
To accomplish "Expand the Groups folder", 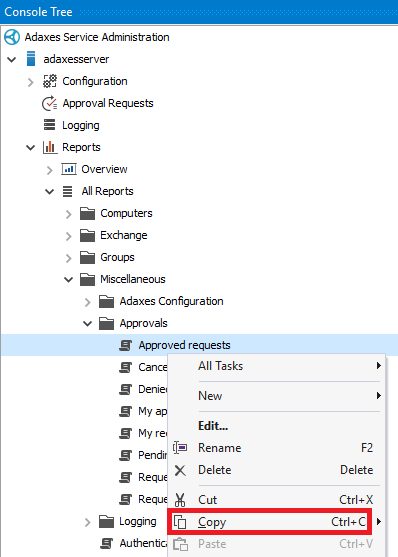I will pos(69,258).
